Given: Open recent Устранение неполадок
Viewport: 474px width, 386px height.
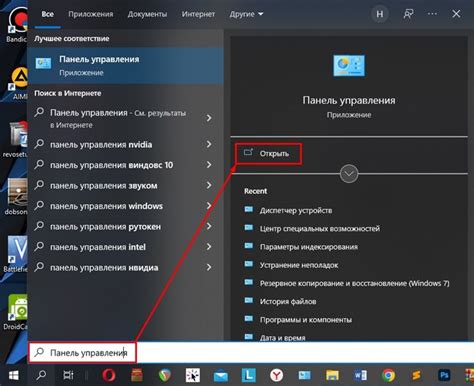Looking at the screenshot, I should 299,265.
